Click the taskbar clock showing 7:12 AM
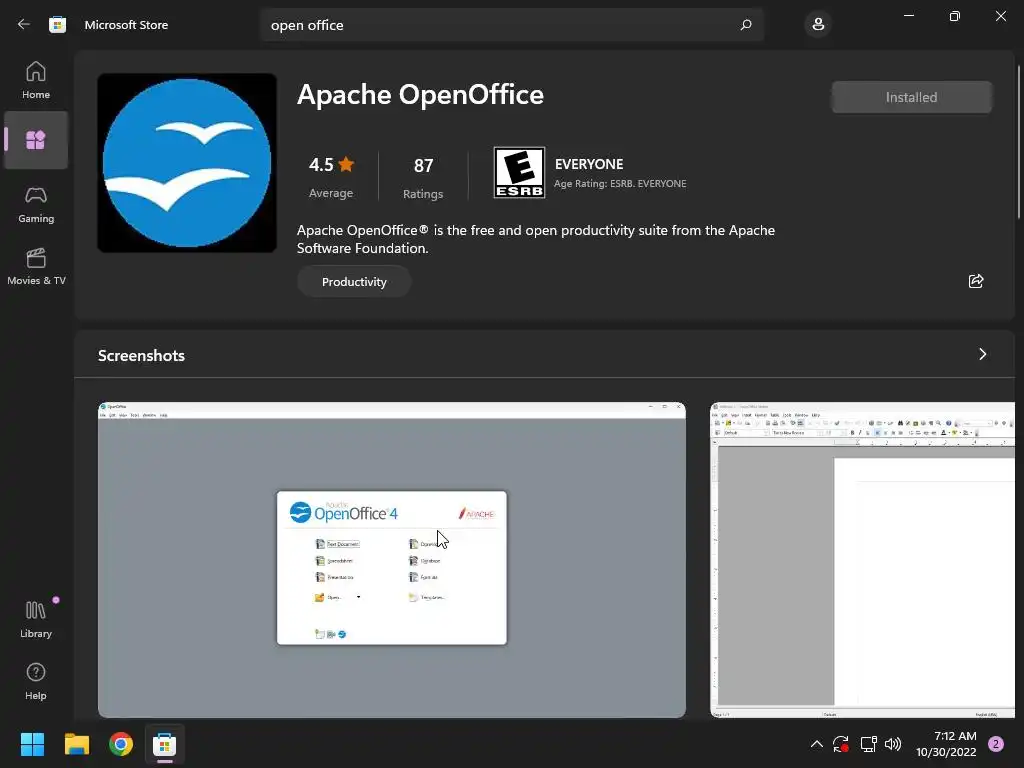Image resolution: width=1024 pixels, height=768 pixels. (946, 744)
